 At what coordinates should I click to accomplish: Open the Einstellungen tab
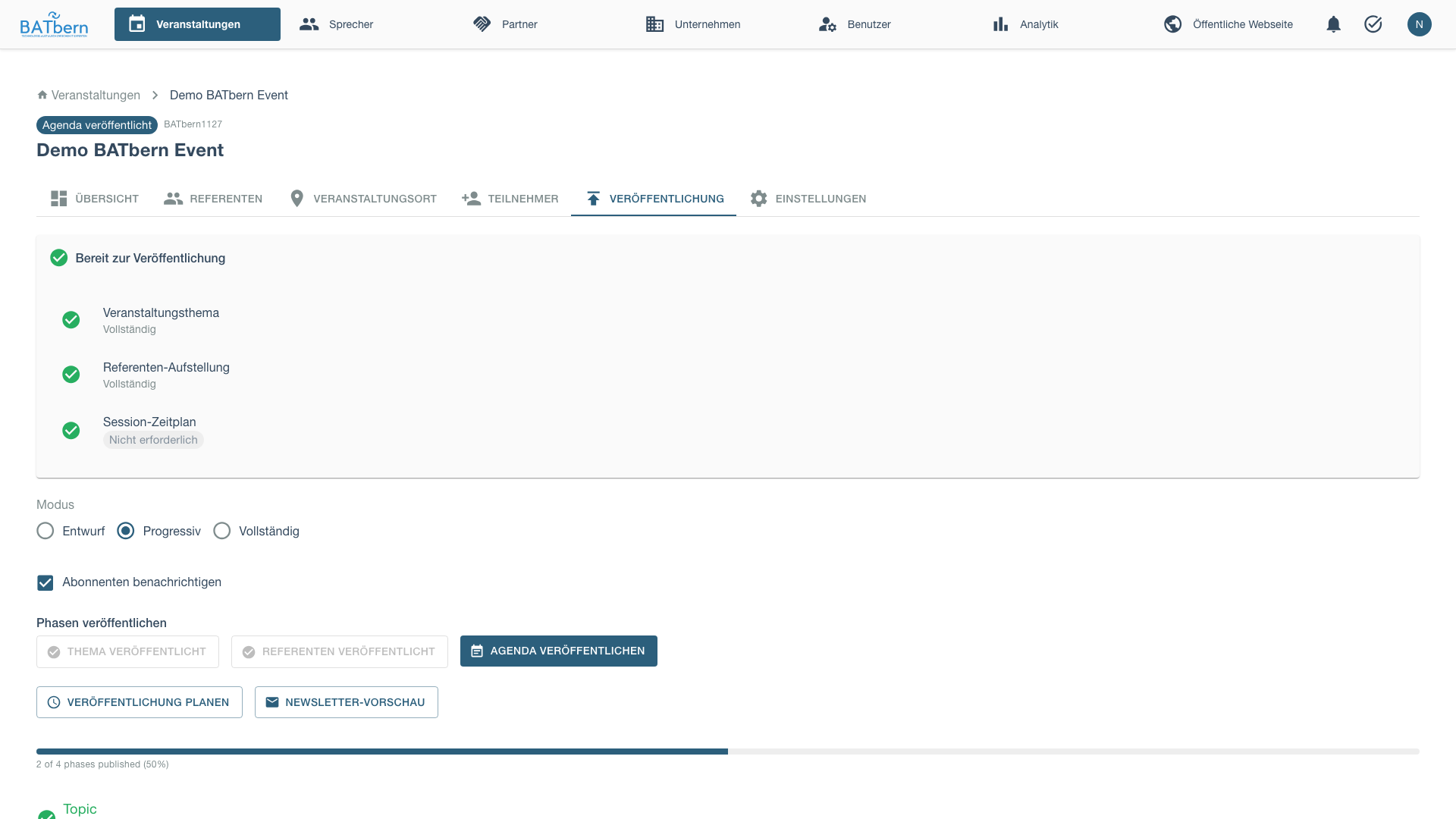(808, 199)
